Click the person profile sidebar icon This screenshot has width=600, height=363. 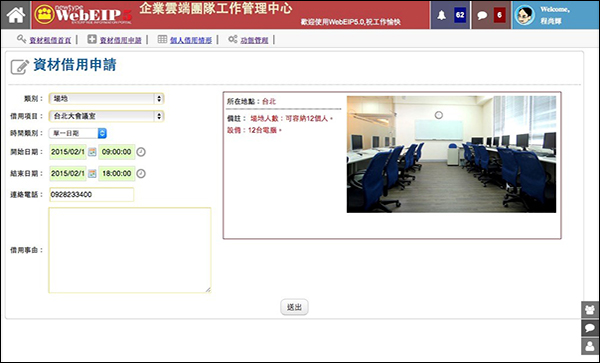(x=590, y=346)
